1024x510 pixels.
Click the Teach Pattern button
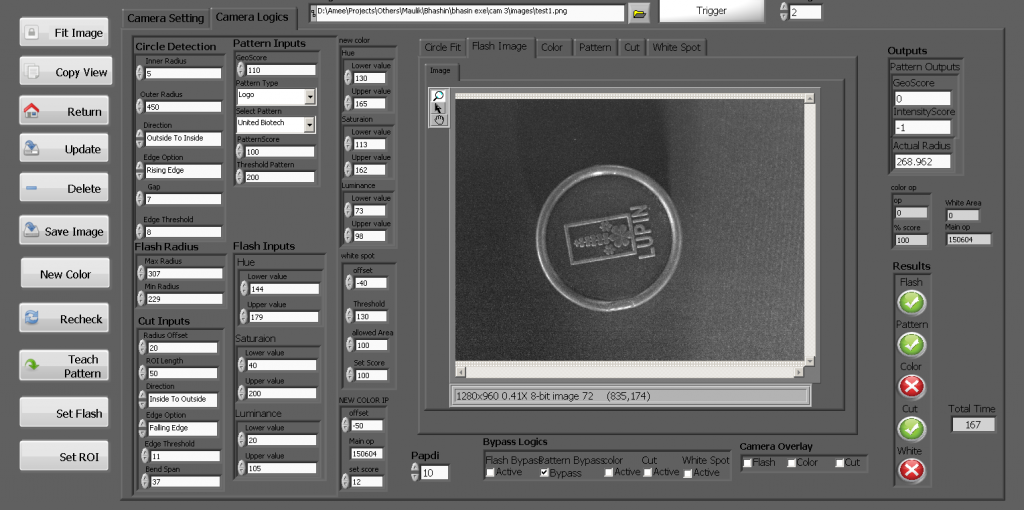(64, 366)
